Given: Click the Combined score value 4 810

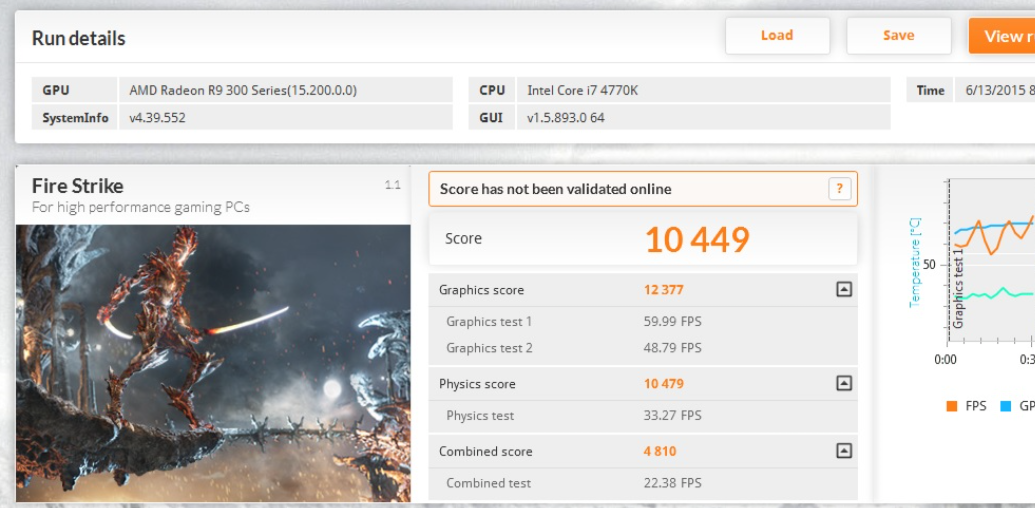Looking at the screenshot, I should point(660,451).
